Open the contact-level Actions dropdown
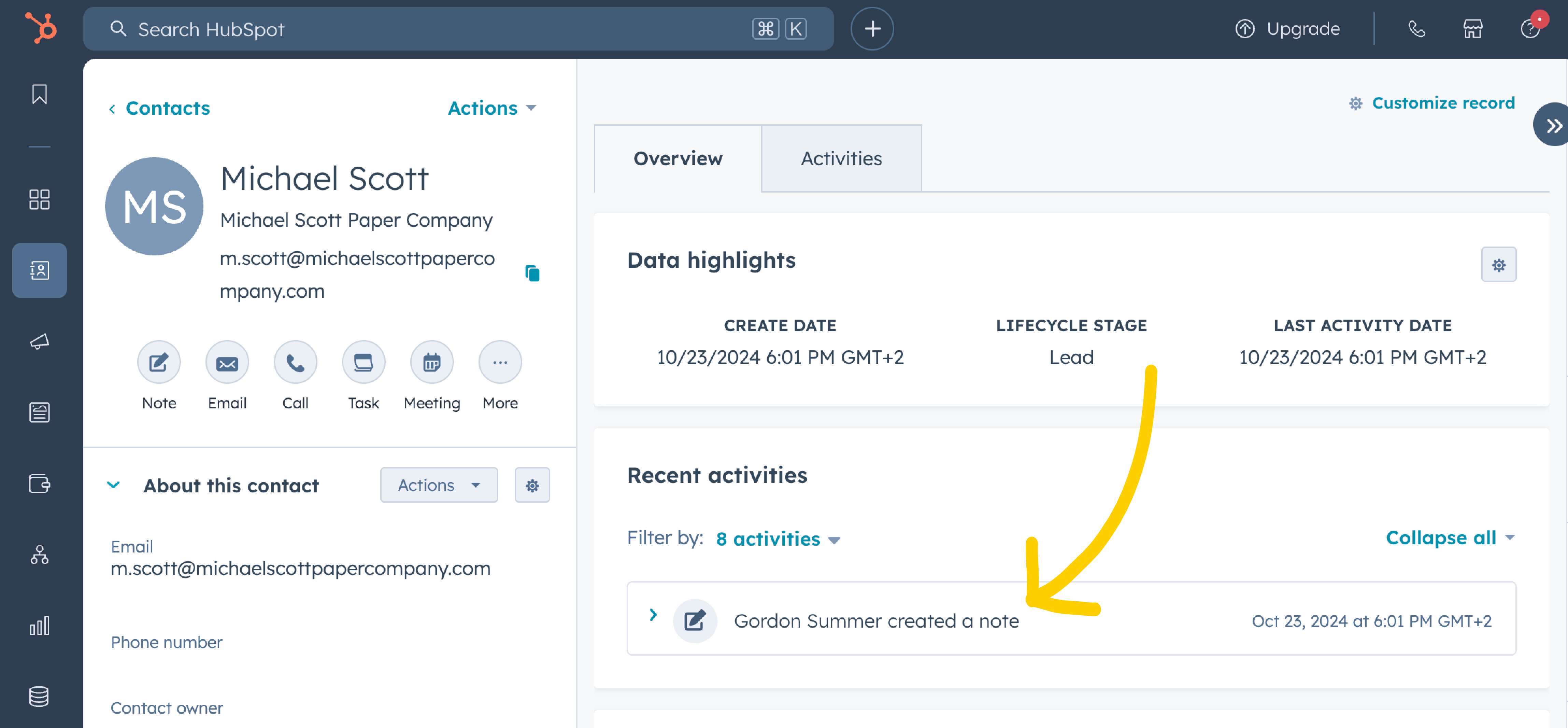Image resolution: width=1568 pixels, height=728 pixels. [x=492, y=108]
